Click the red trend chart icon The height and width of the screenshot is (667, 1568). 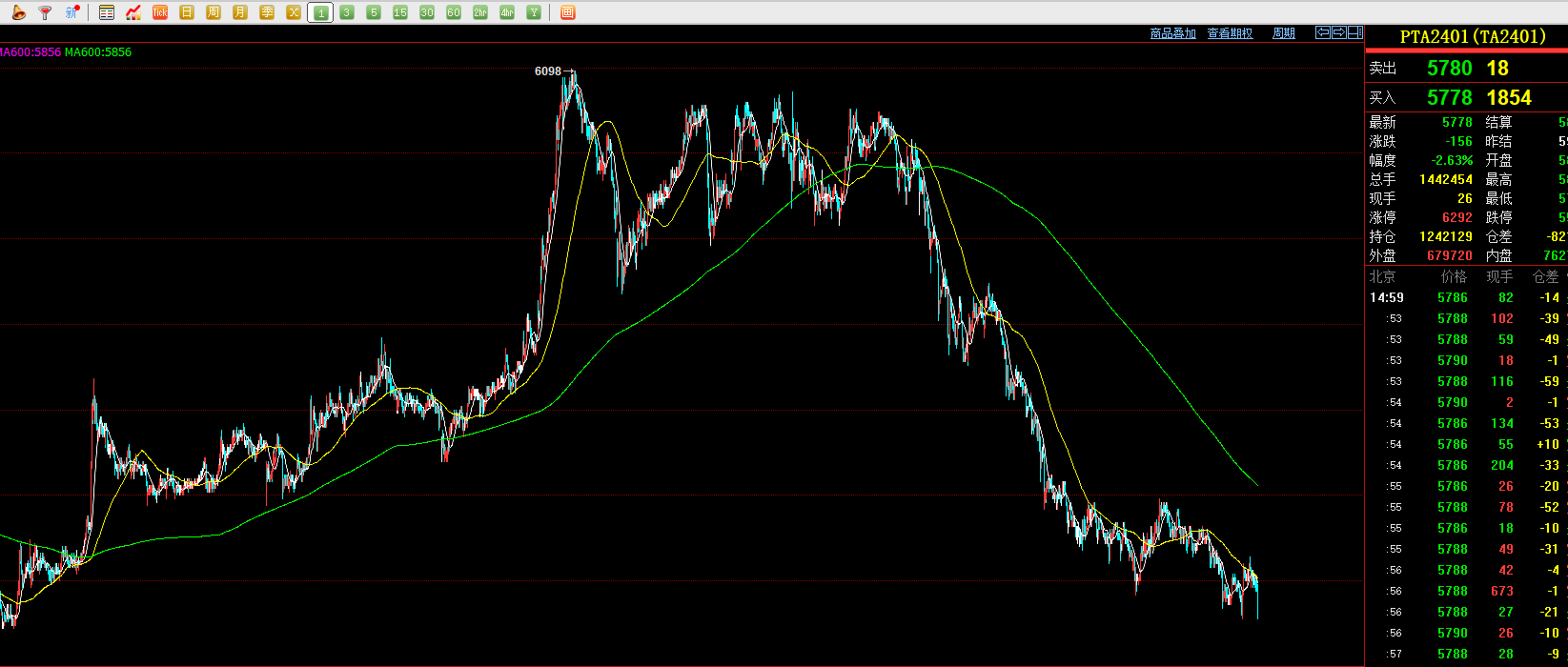[133, 12]
